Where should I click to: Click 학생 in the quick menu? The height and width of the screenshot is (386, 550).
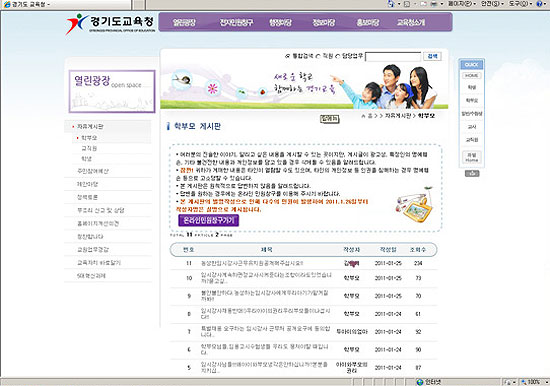point(471,87)
